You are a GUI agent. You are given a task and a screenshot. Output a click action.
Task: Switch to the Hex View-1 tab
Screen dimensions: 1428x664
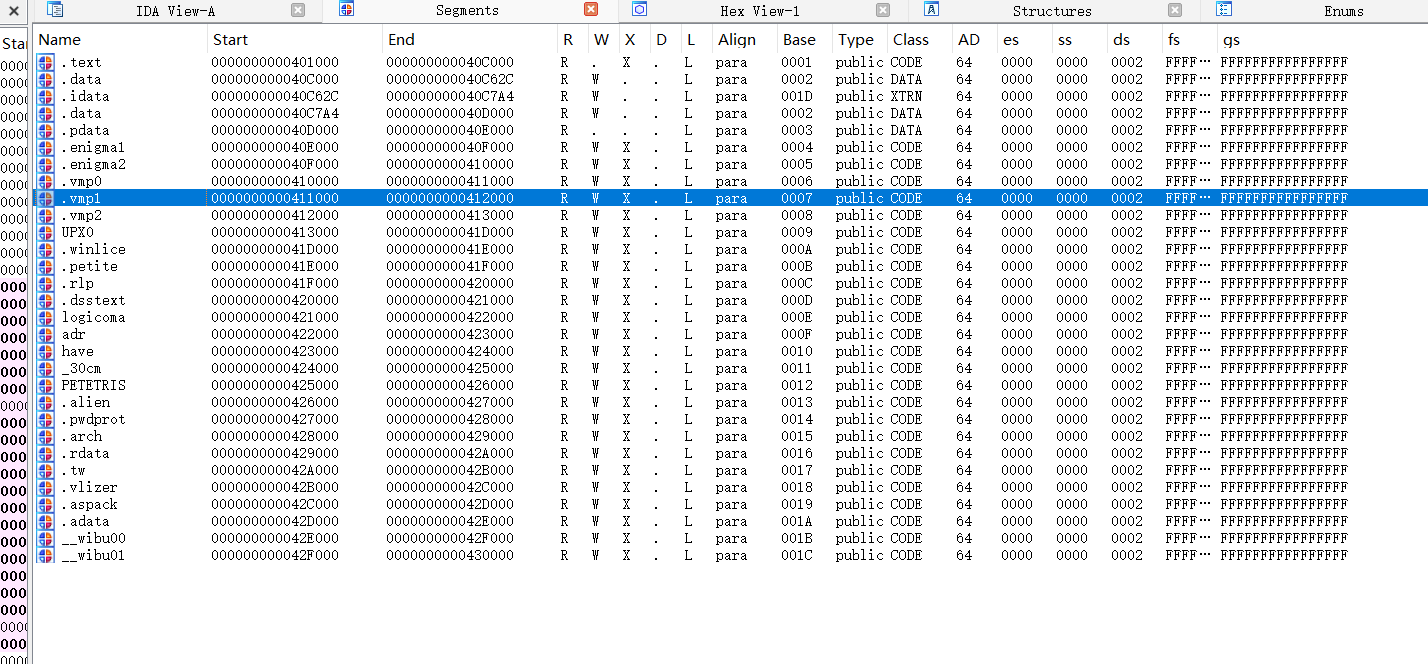759,11
